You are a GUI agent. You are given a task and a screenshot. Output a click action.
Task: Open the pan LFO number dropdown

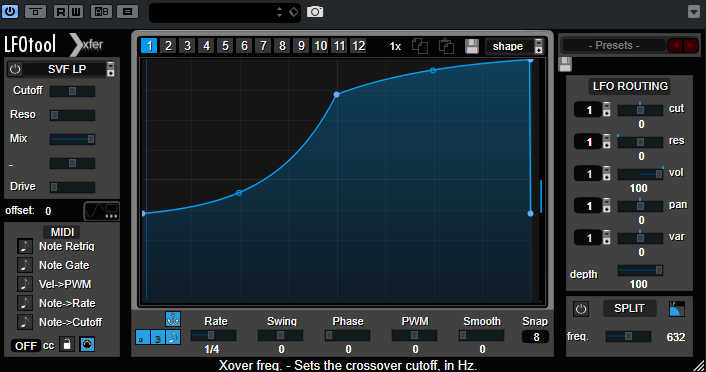tap(606, 205)
